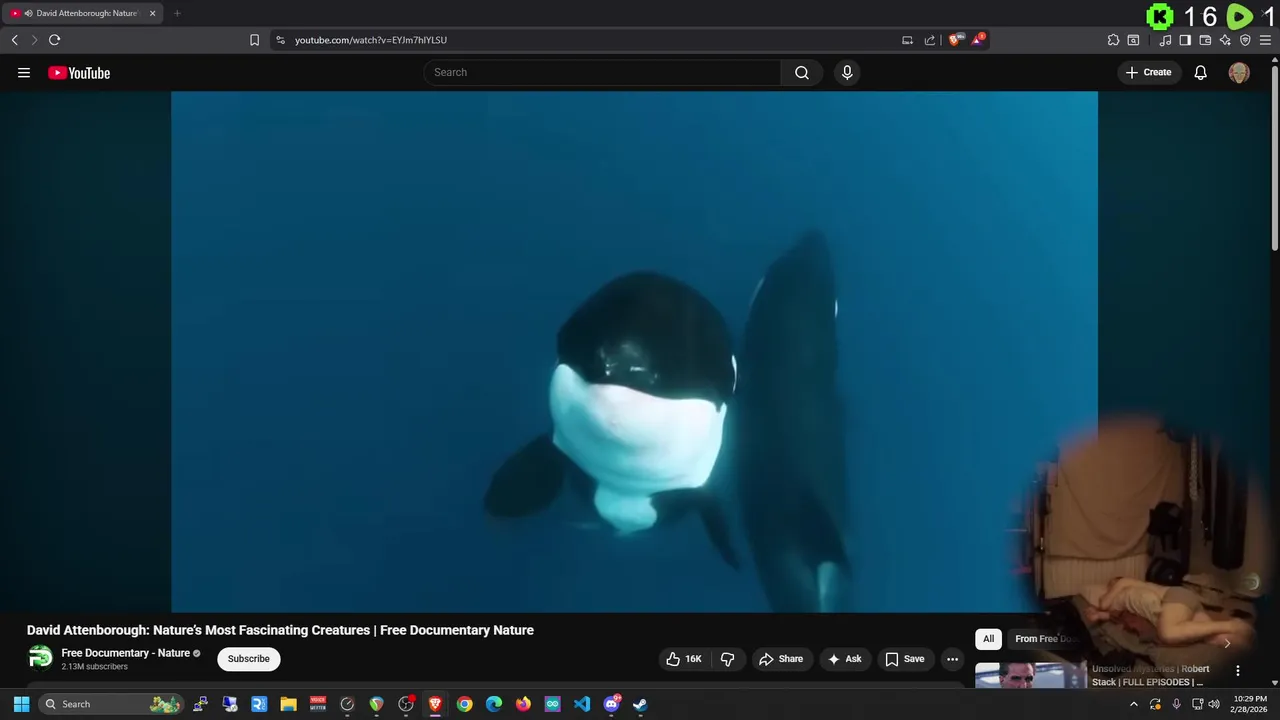Image resolution: width=1280 pixels, height=720 pixels.
Task: Reload the page with the refresh icon
Action: point(54,40)
